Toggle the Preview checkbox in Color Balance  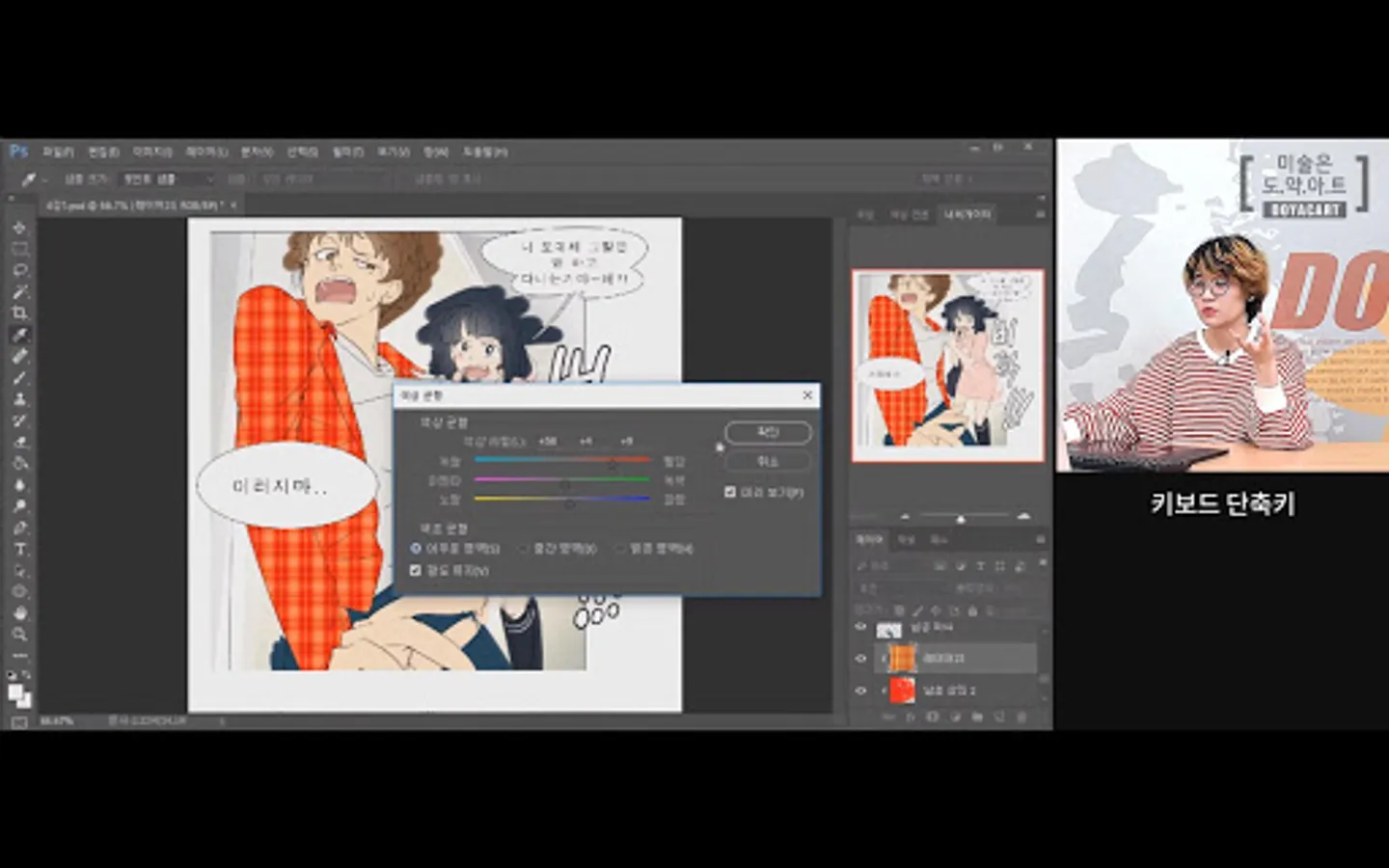coord(730,492)
